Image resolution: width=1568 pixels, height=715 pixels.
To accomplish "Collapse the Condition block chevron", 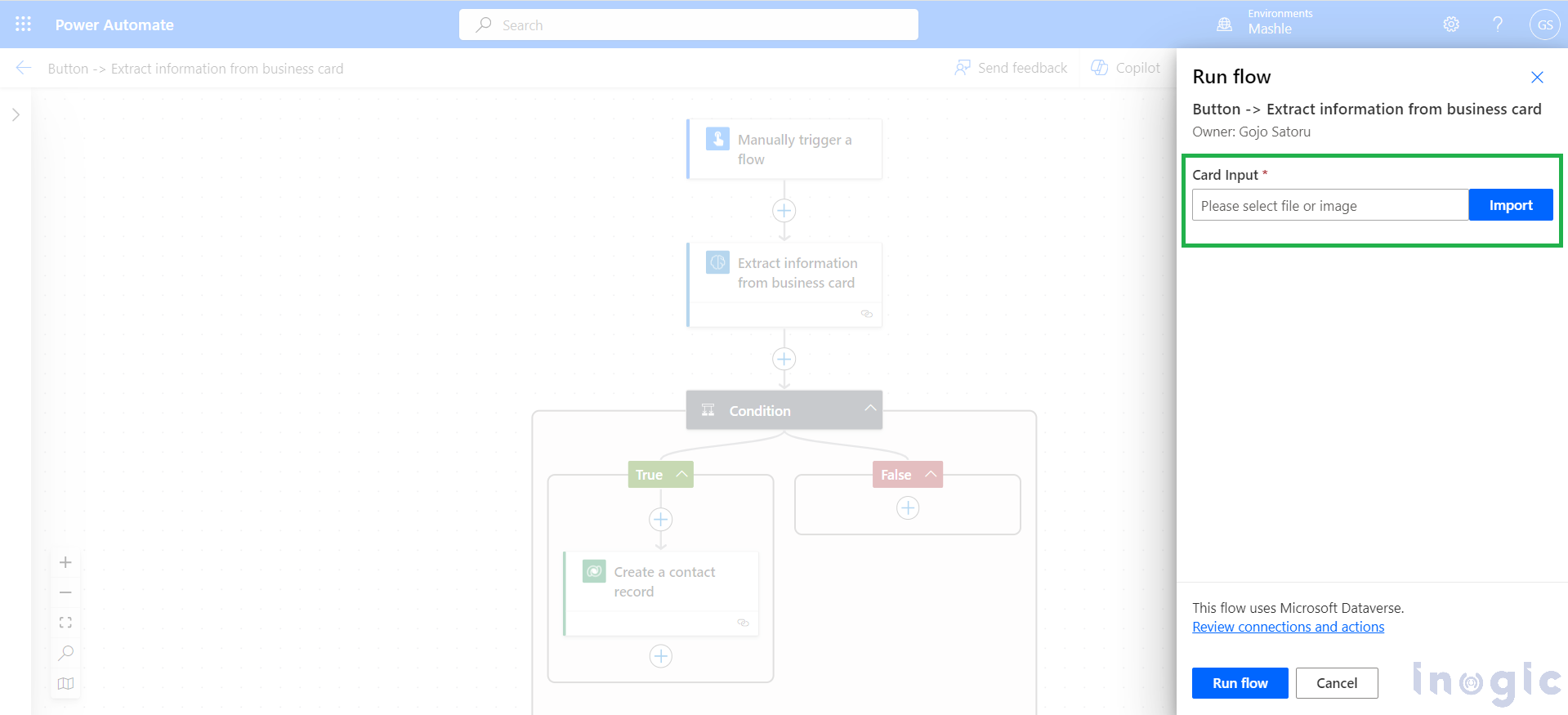I will [x=870, y=408].
